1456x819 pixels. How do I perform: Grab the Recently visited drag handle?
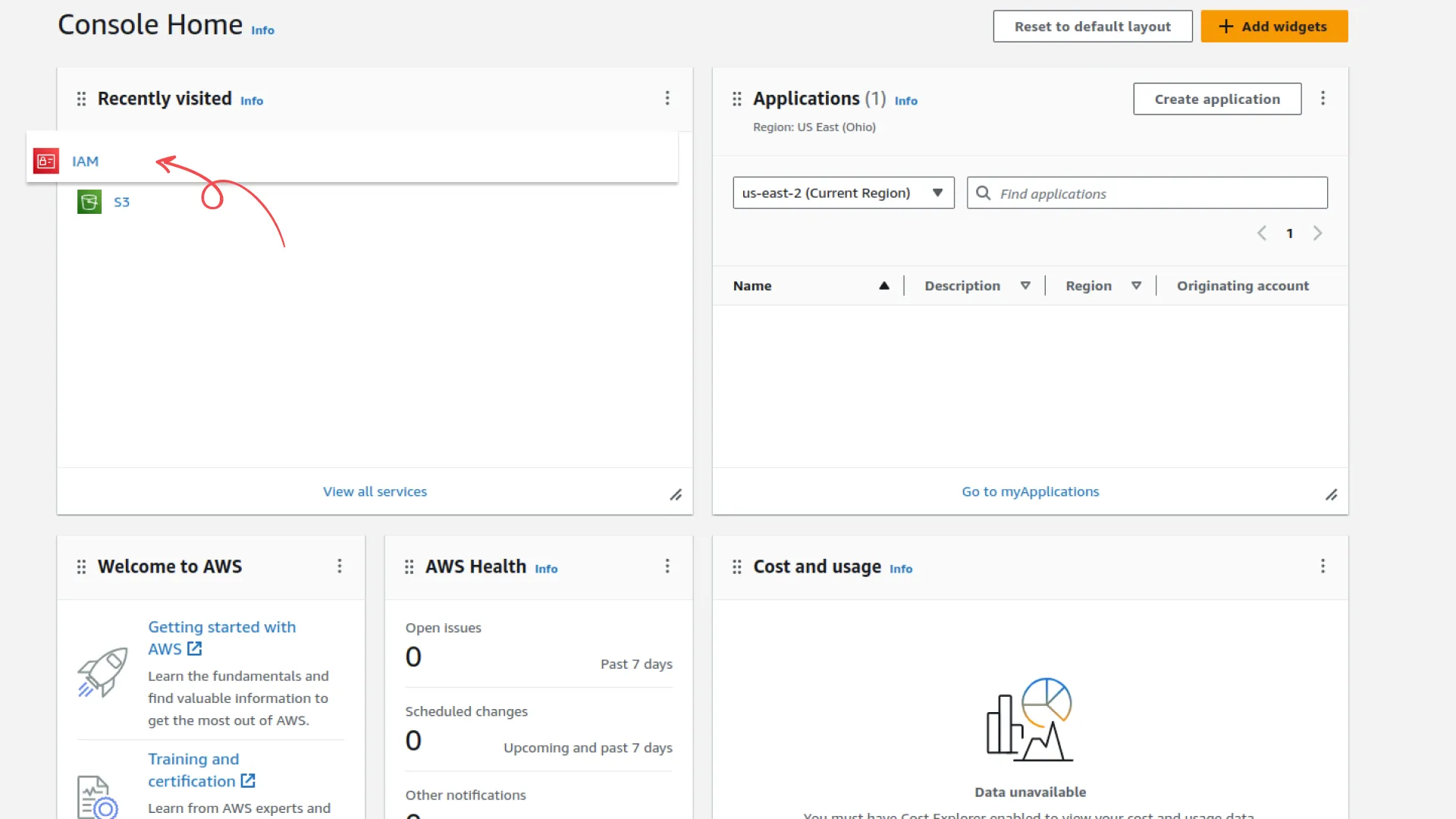81,99
